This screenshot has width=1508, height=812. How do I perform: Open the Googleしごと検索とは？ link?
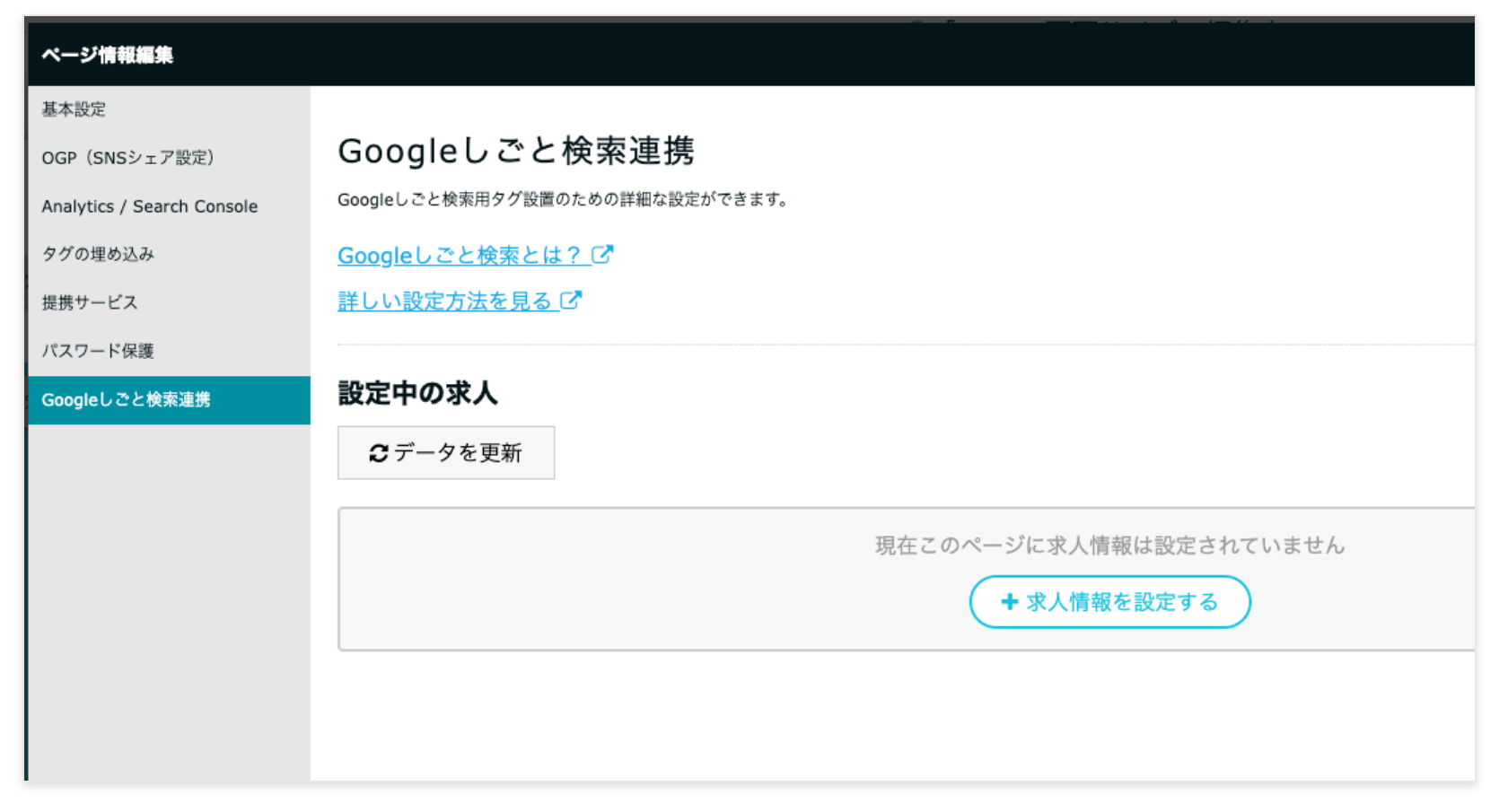[475, 256]
